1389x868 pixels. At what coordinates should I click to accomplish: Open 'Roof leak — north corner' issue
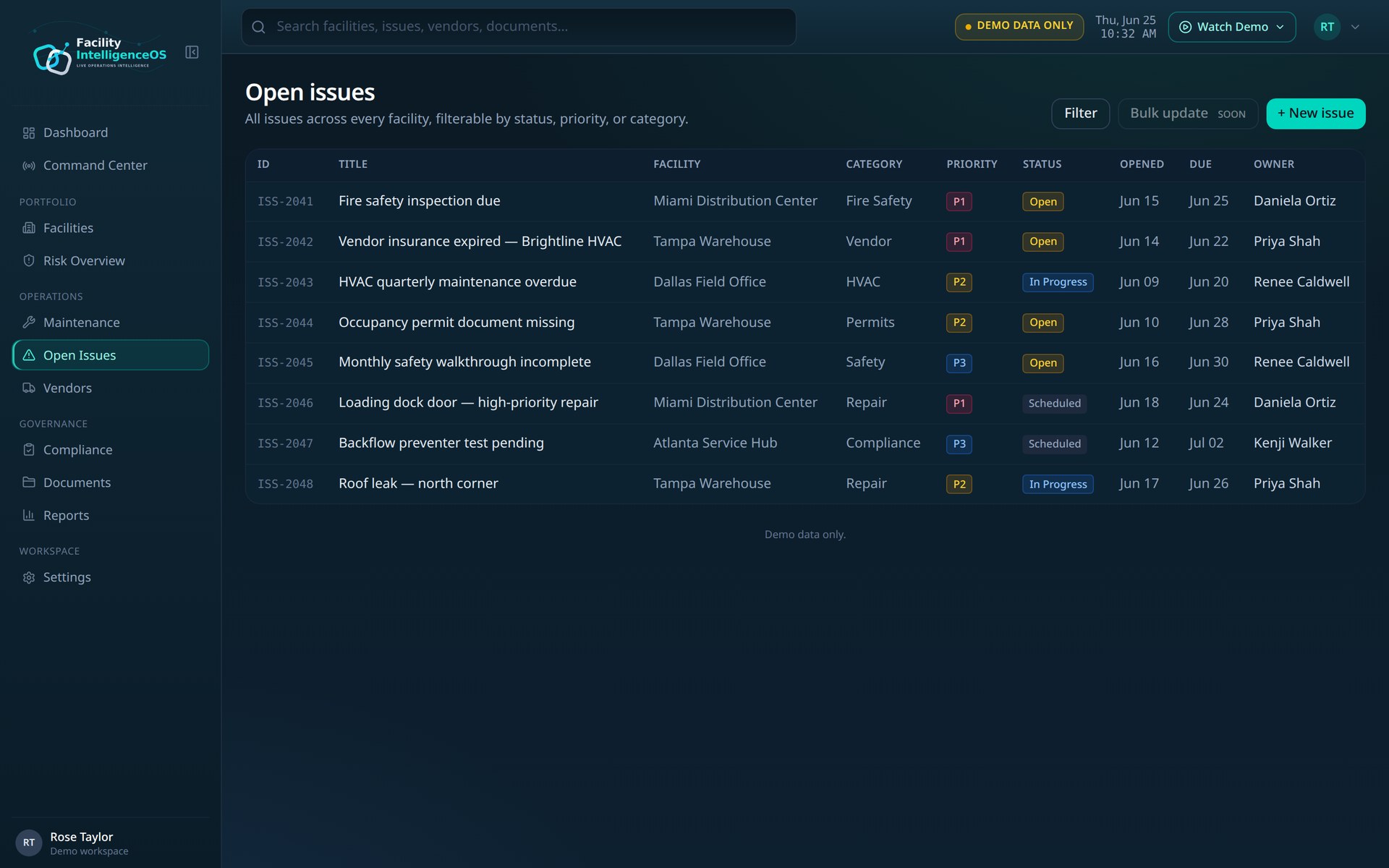418,484
